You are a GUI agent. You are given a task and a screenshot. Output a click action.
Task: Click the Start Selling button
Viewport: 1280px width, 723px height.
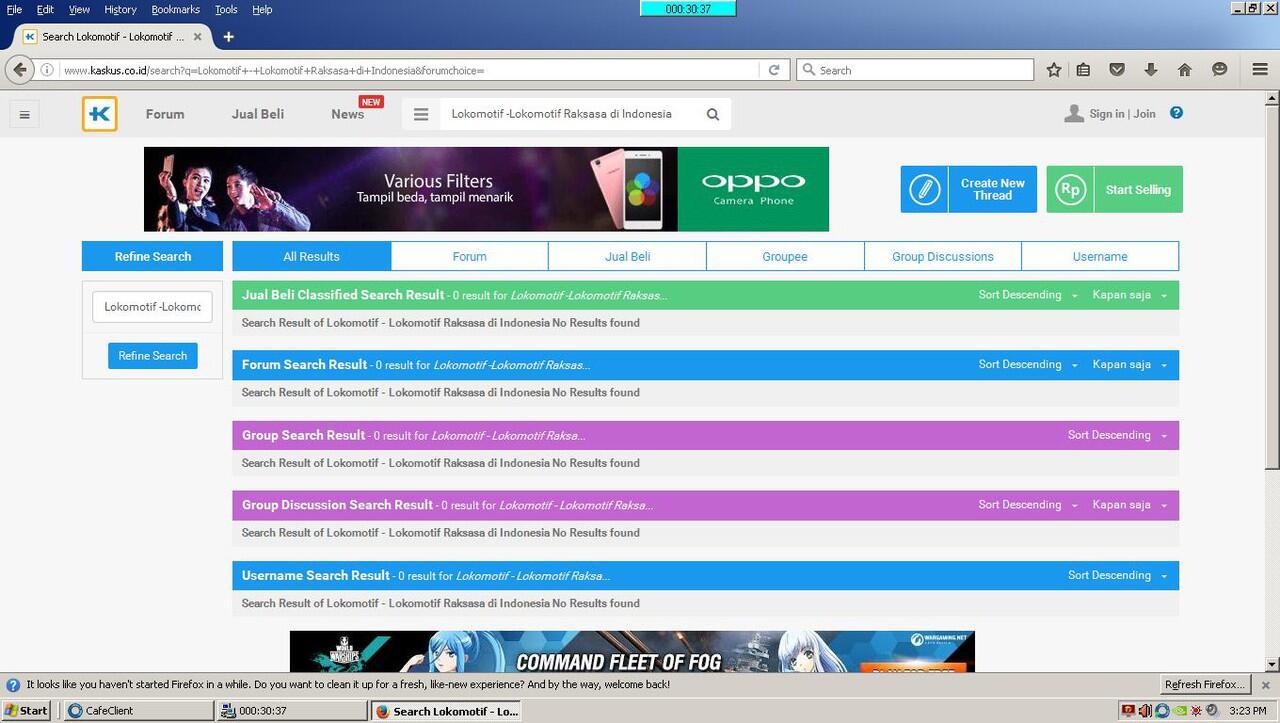coord(1115,189)
